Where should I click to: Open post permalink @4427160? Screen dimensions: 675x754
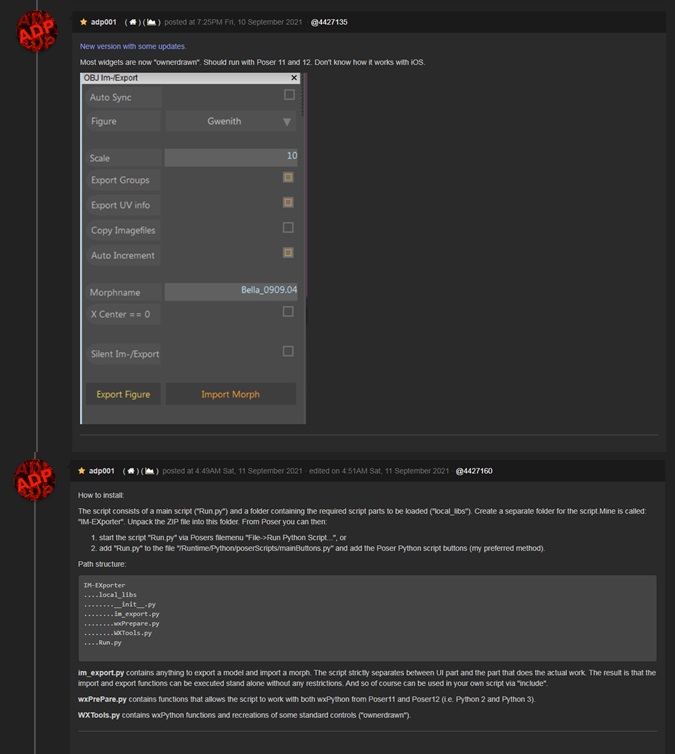tap(474, 471)
